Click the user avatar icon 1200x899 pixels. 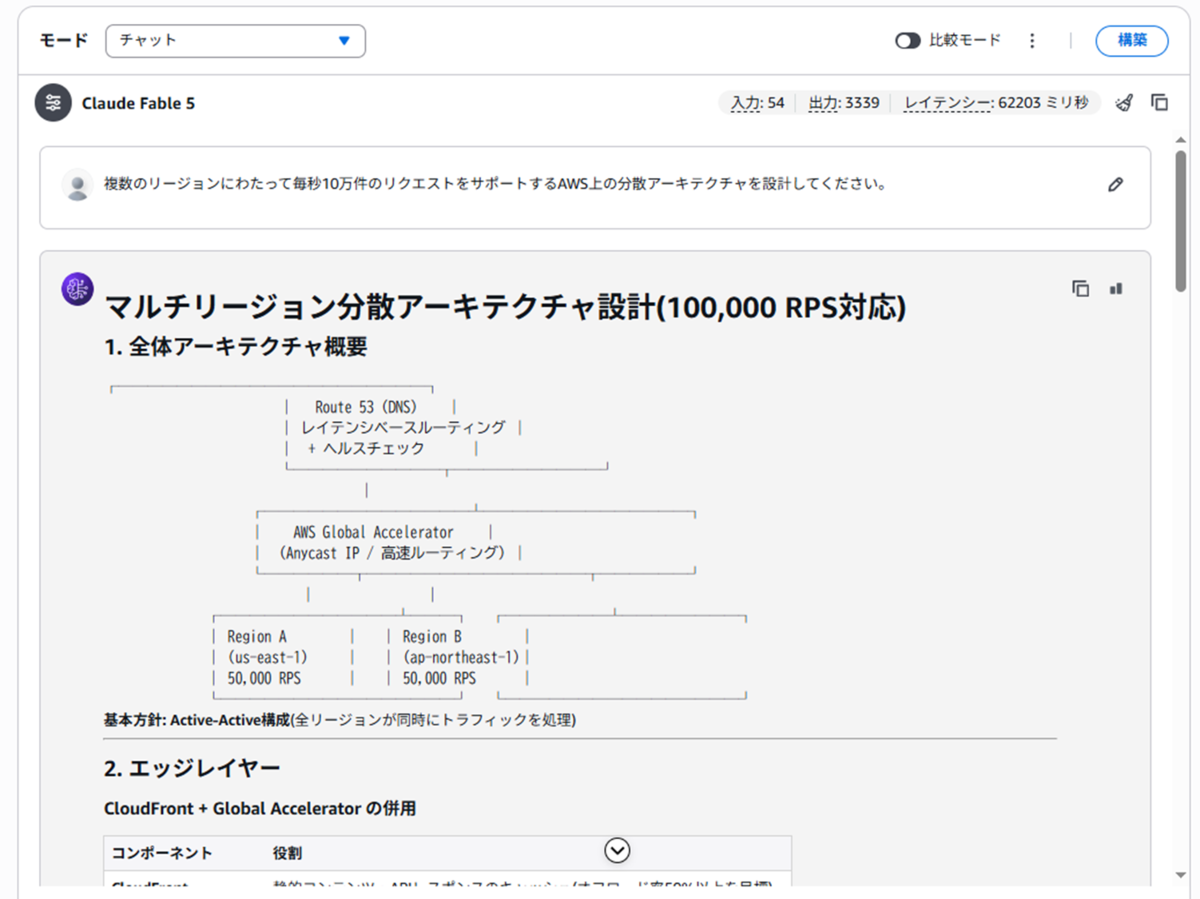[77, 185]
